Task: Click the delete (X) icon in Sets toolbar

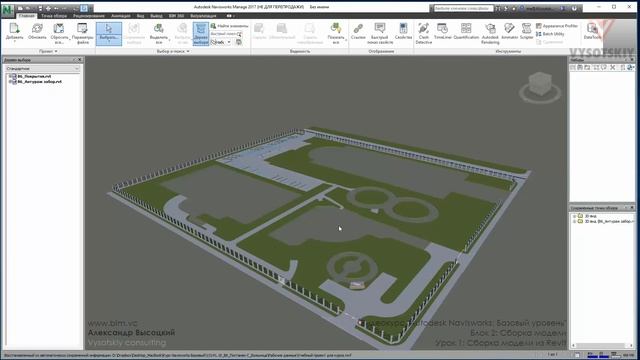Action: pyautogui.click(x=613, y=67)
